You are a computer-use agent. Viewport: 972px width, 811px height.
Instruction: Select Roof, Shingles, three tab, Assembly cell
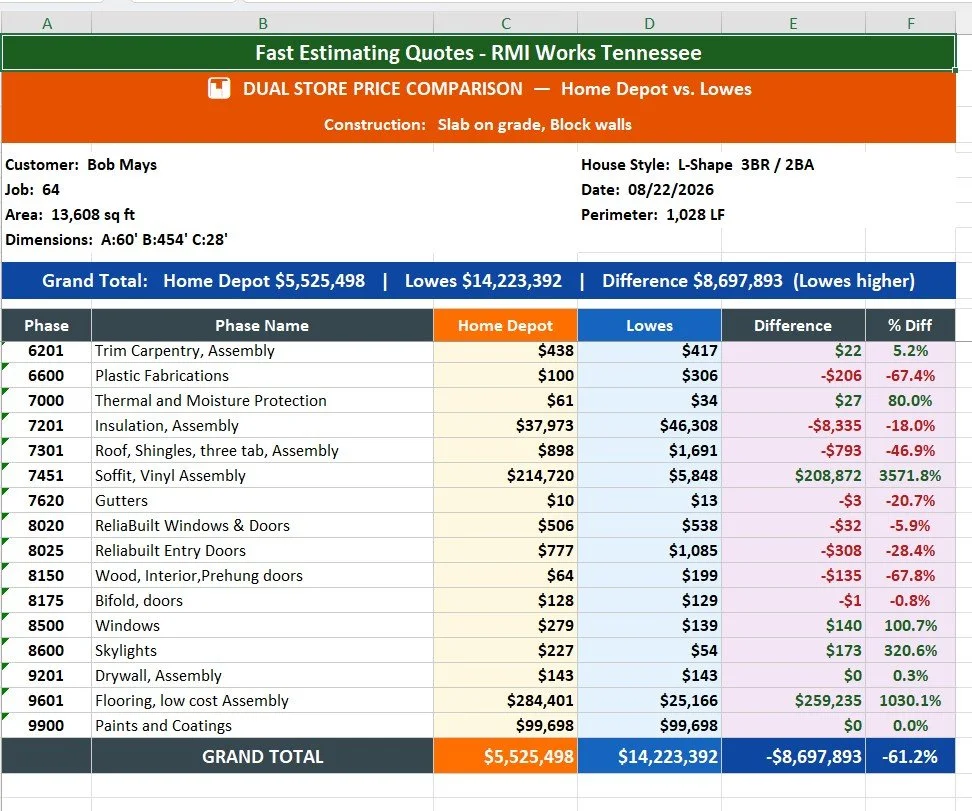(x=262, y=451)
